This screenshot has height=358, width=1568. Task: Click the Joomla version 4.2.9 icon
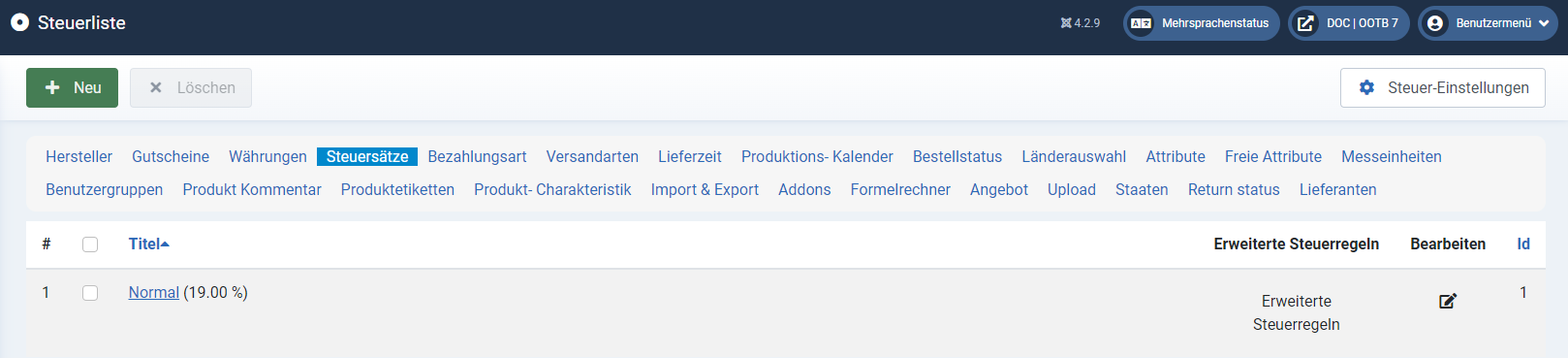[x=1066, y=23]
